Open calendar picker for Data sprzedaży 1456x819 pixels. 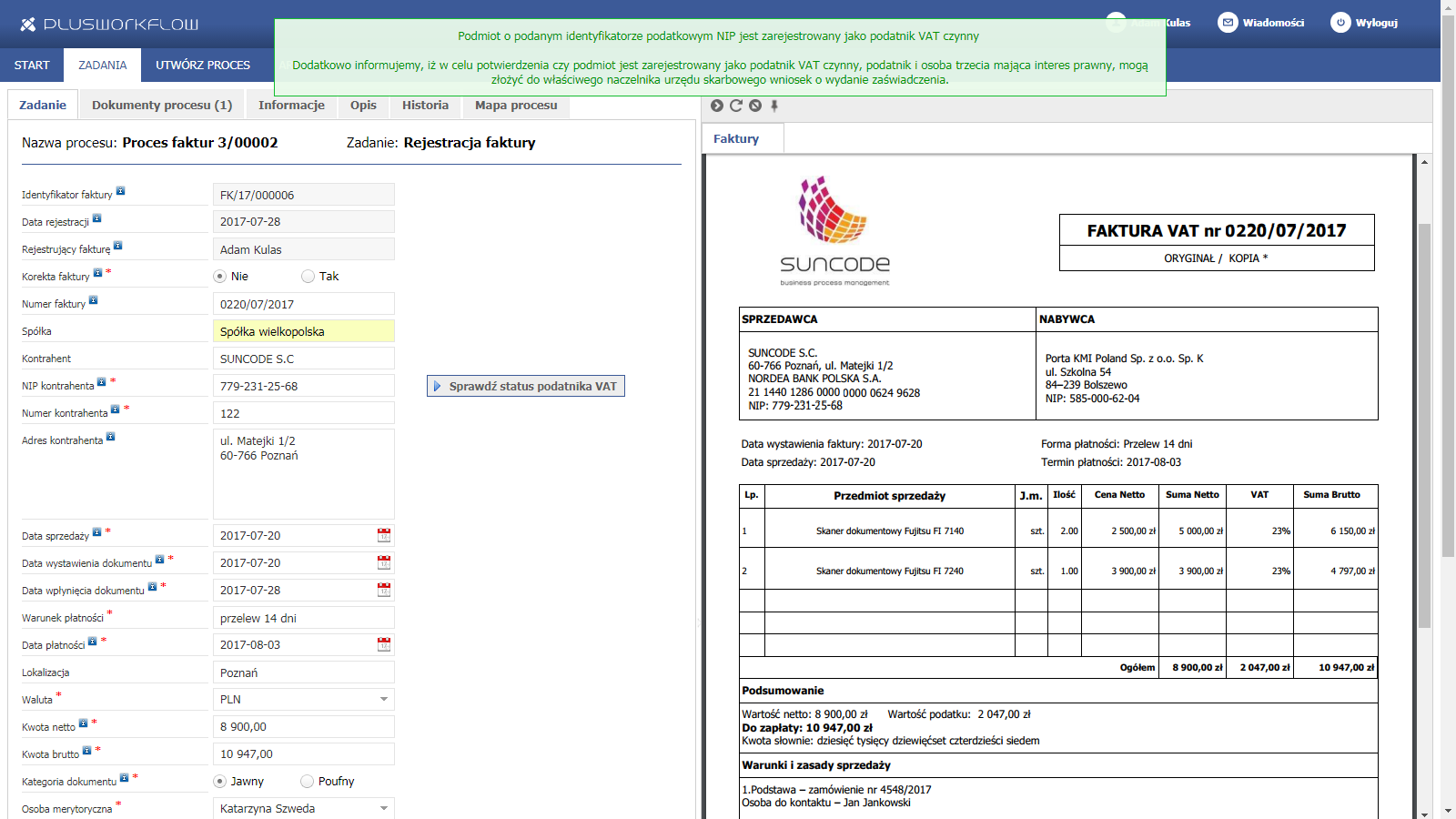[384, 536]
